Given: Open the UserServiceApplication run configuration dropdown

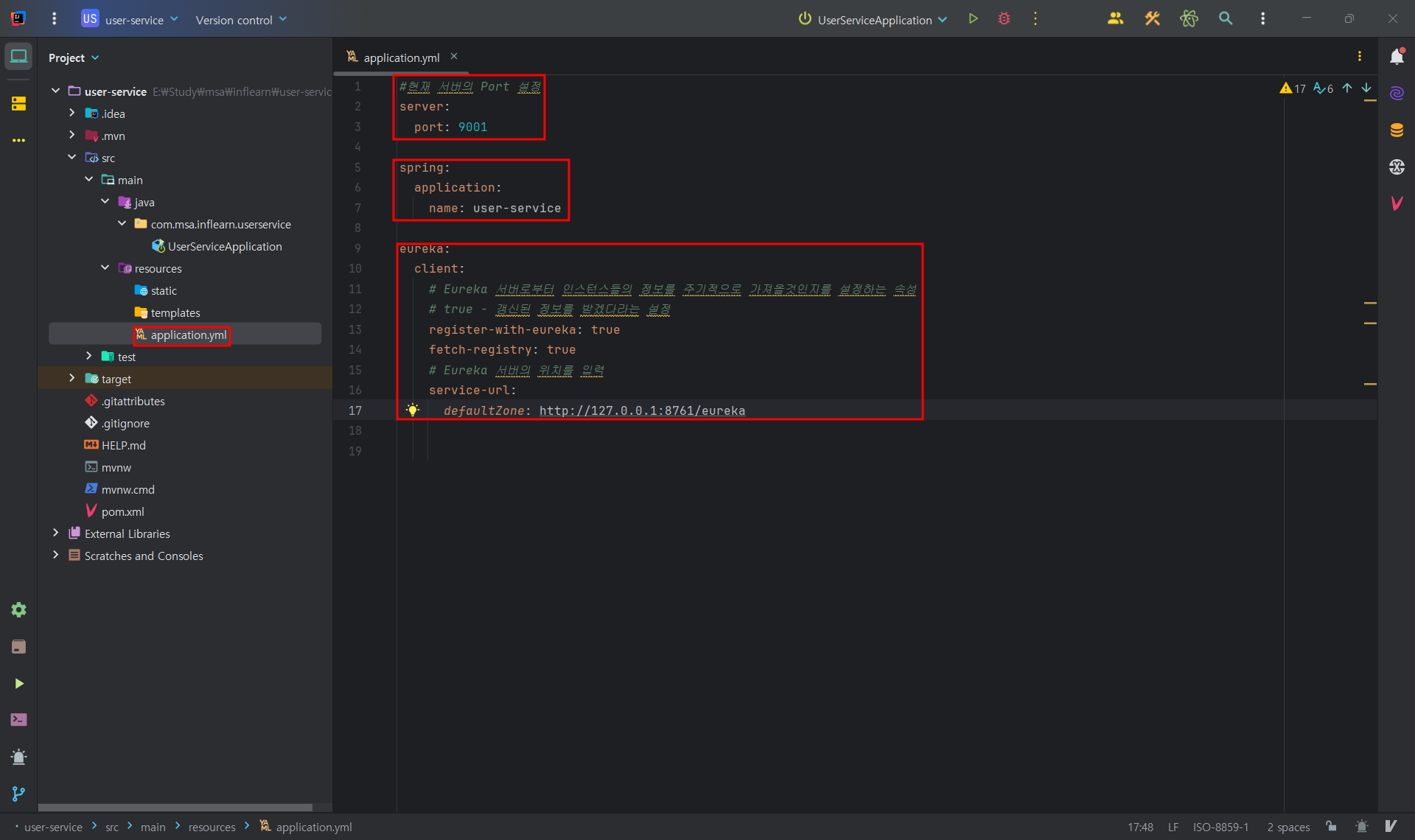Looking at the screenshot, I should tap(873, 20).
